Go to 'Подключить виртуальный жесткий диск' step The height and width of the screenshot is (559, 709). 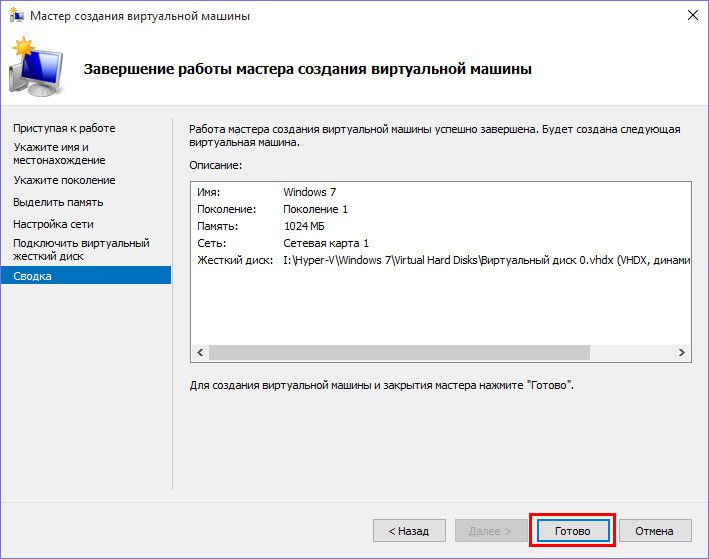pyautogui.click(x=81, y=249)
